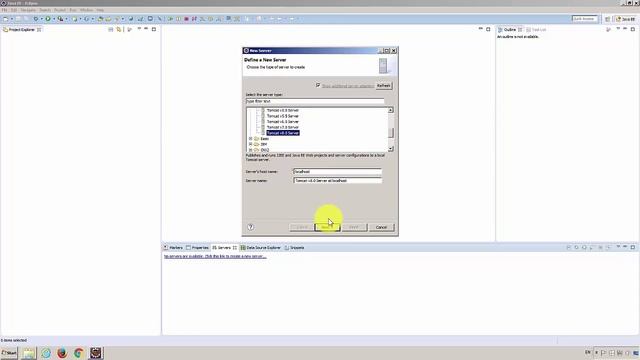Expand the IBM server folder

251,144
